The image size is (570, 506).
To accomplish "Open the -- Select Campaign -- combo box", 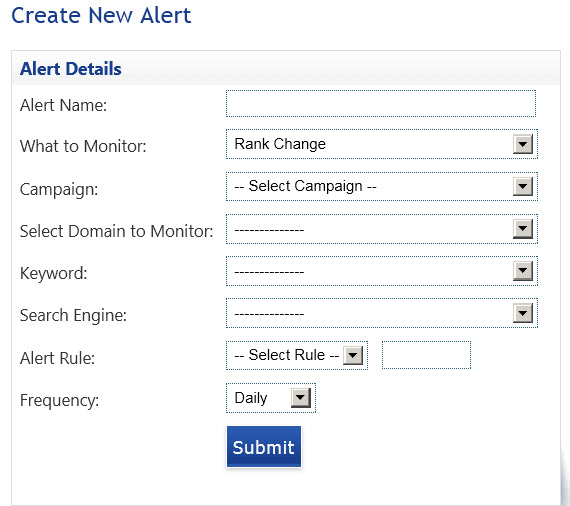I will point(382,186).
